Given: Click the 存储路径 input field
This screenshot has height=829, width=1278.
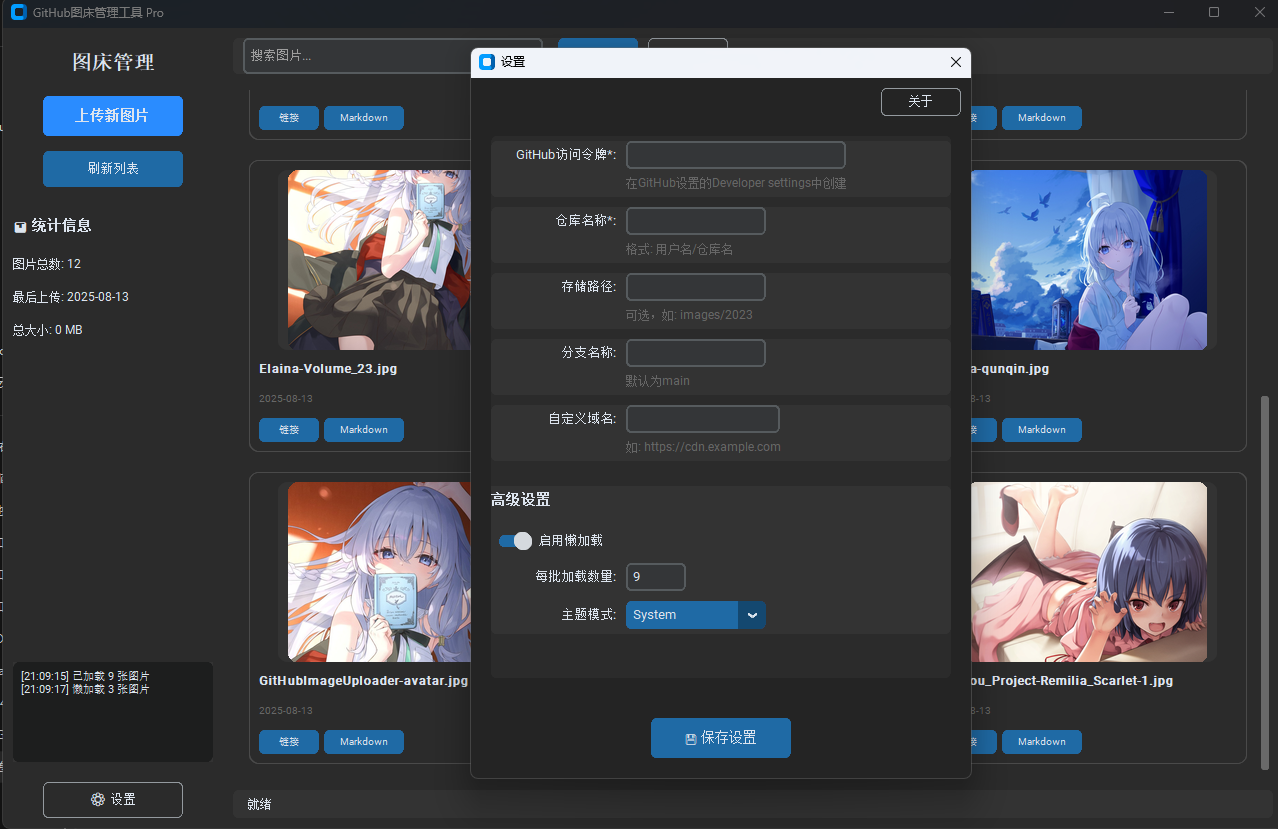Looking at the screenshot, I should pos(695,287).
